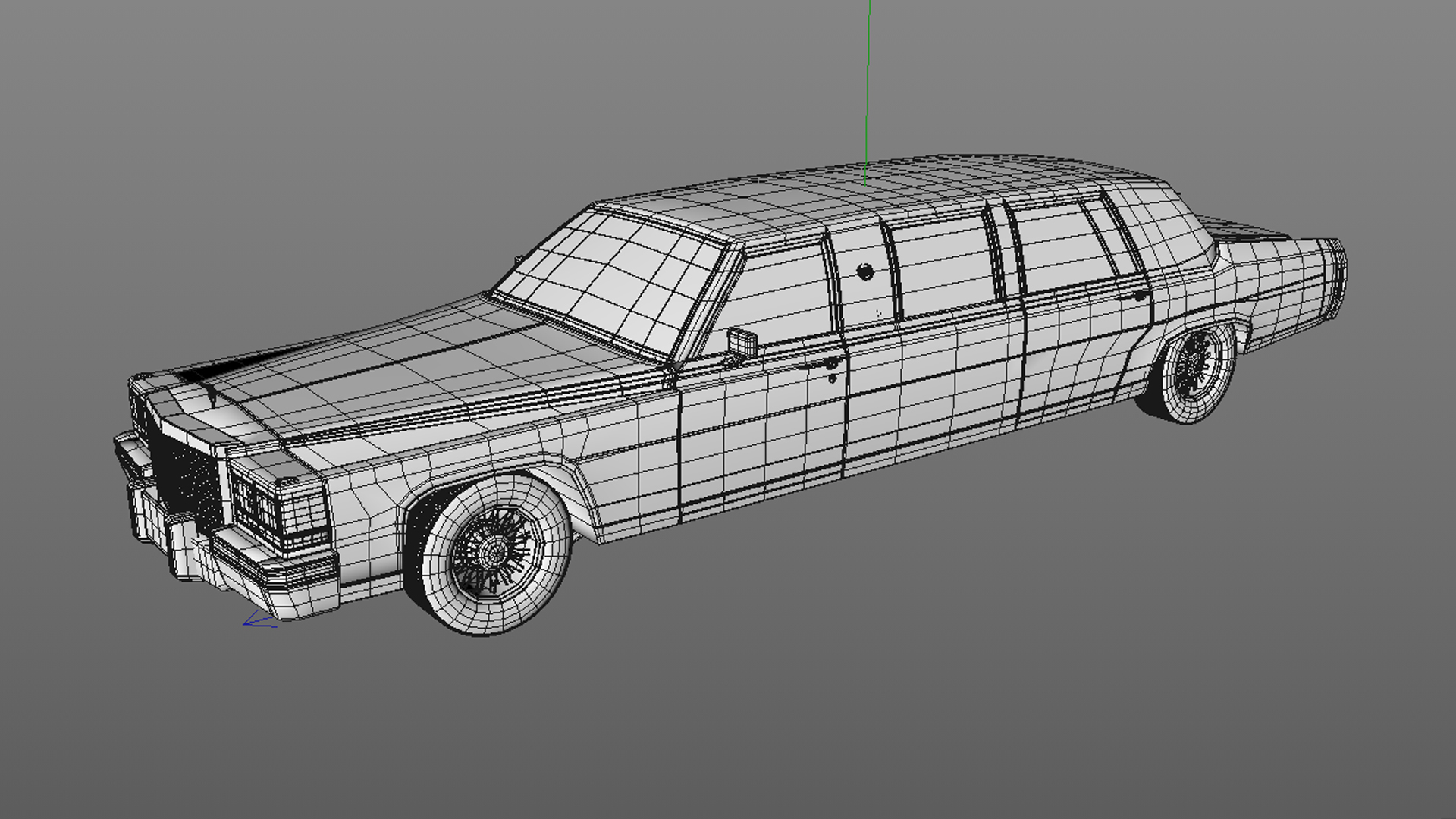Image resolution: width=1456 pixels, height=819 pixels.
Task: Select the front wheel of the limousine
Action: pyautogui.click(x=488, y=554)
